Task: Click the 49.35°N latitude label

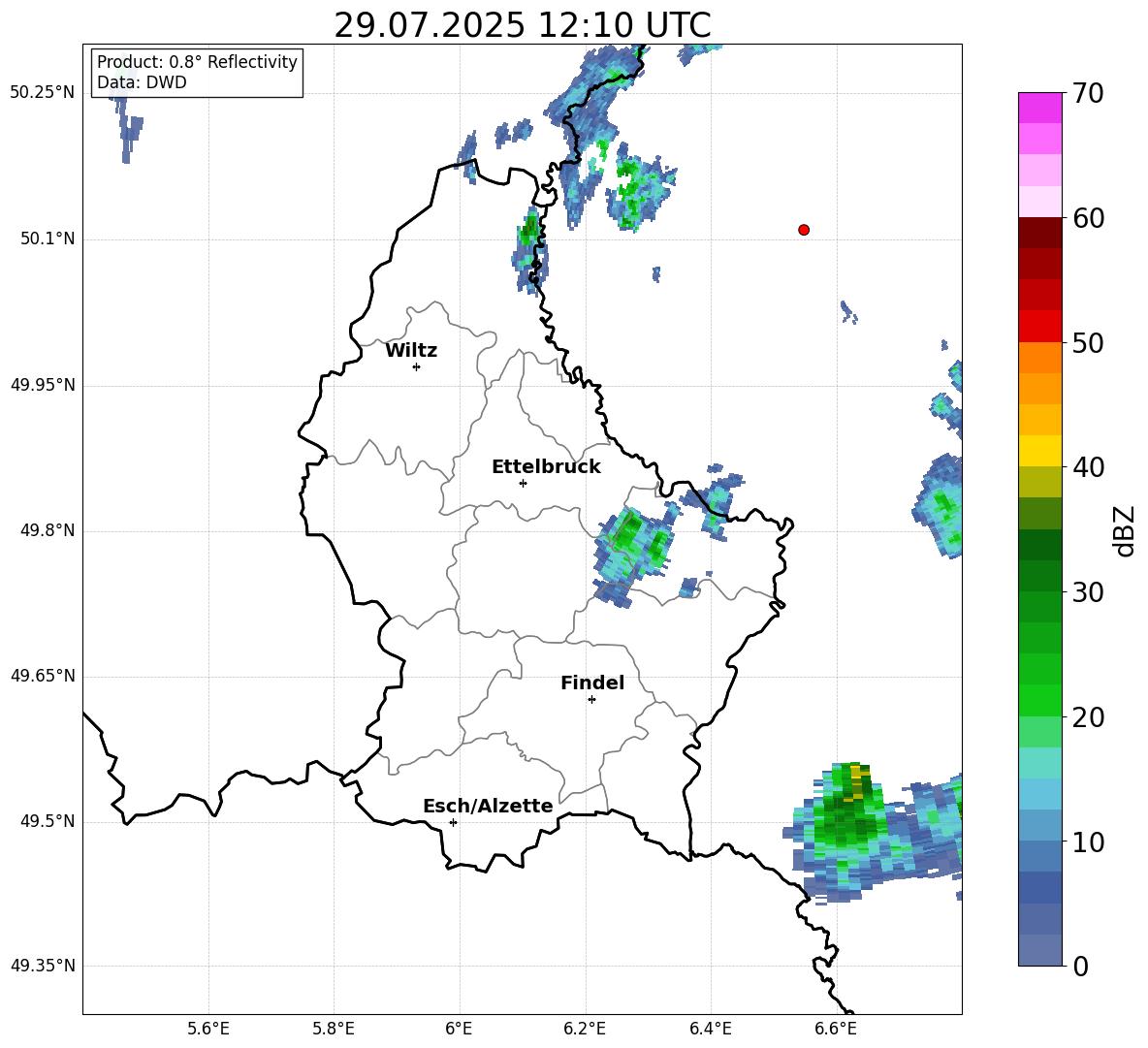Action: coord(43,966)
